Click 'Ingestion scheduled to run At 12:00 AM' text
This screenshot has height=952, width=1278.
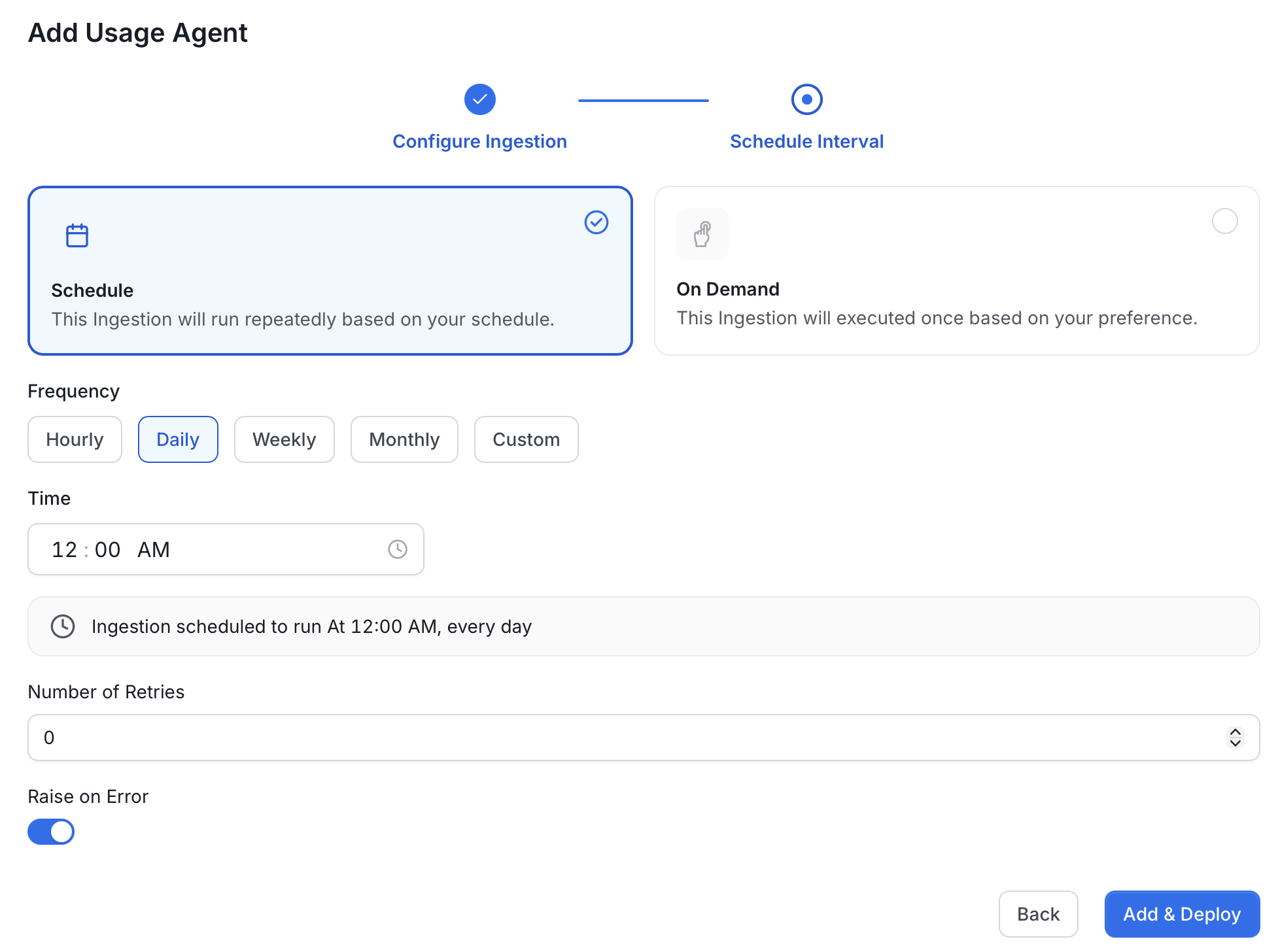tap(312, 626)
